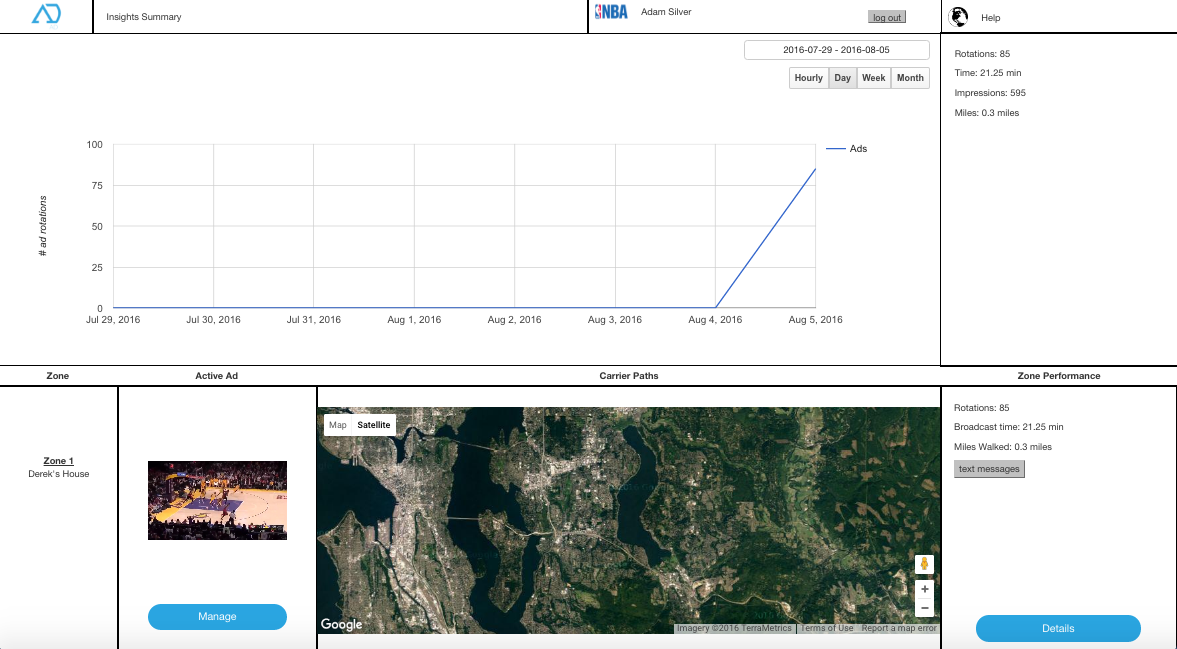Click the Google logo on map
Screen dimensions: 1177x649
click(x=342, y=625)
